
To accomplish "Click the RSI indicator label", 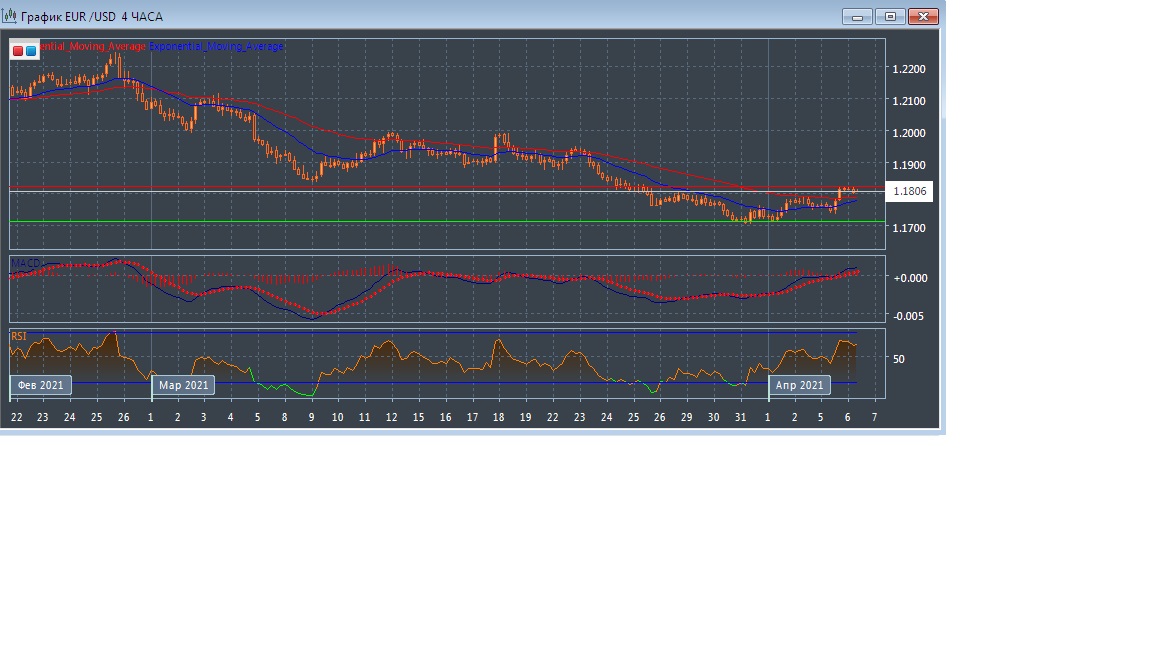I will click(19, 337).
